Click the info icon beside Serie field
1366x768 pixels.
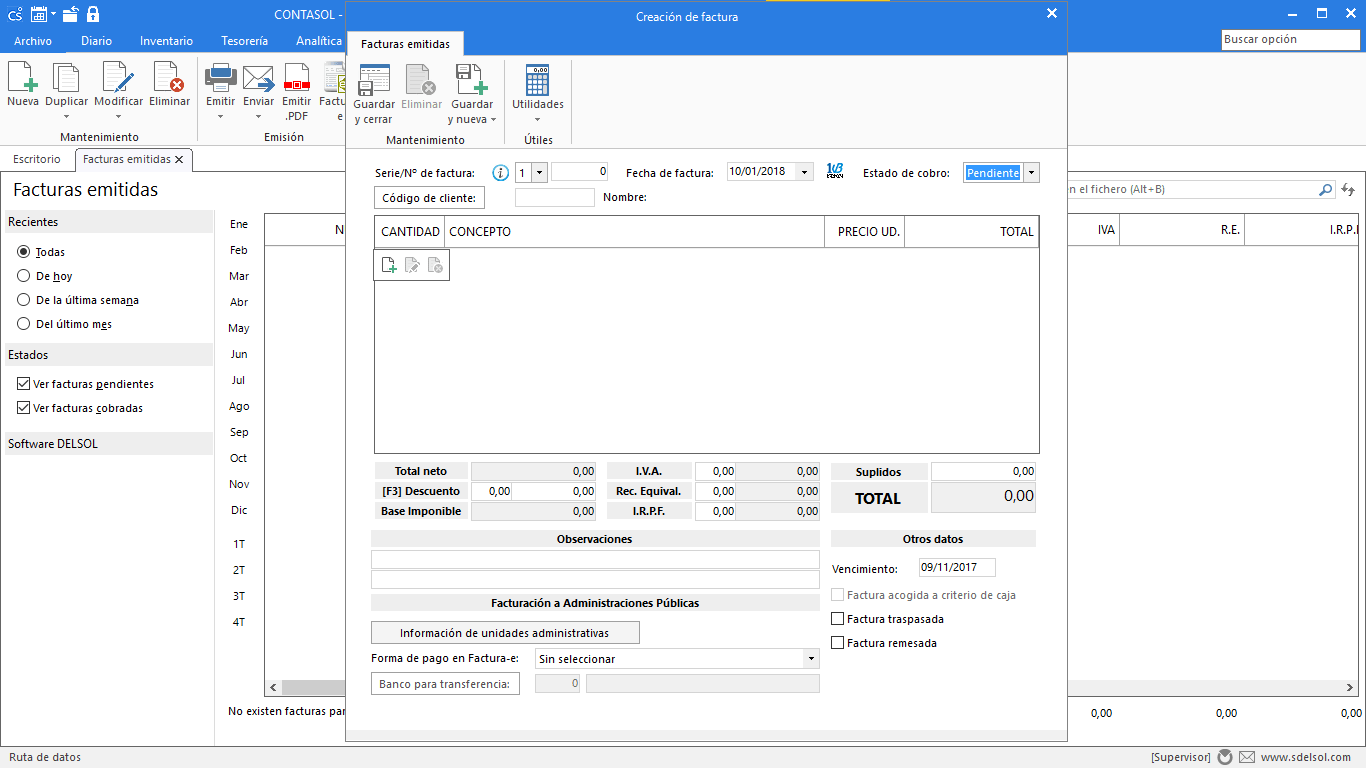coord(501,173)
